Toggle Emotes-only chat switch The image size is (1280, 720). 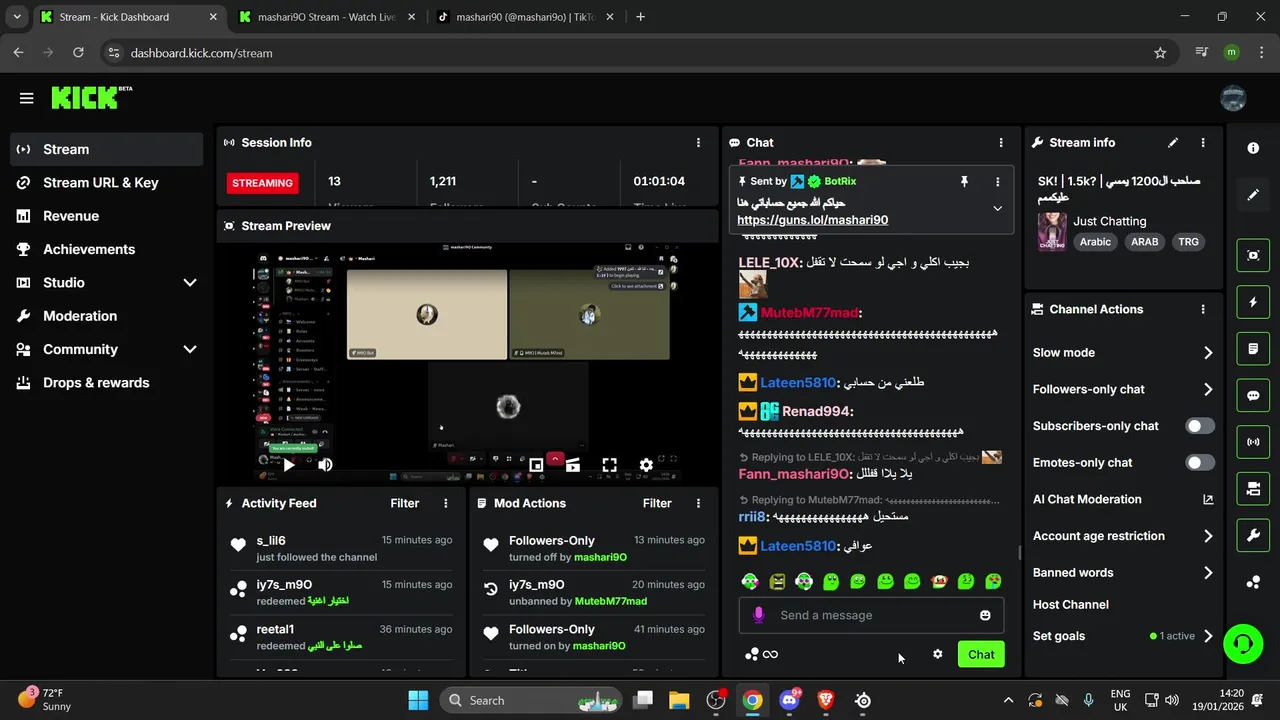tap(1200, 463)
